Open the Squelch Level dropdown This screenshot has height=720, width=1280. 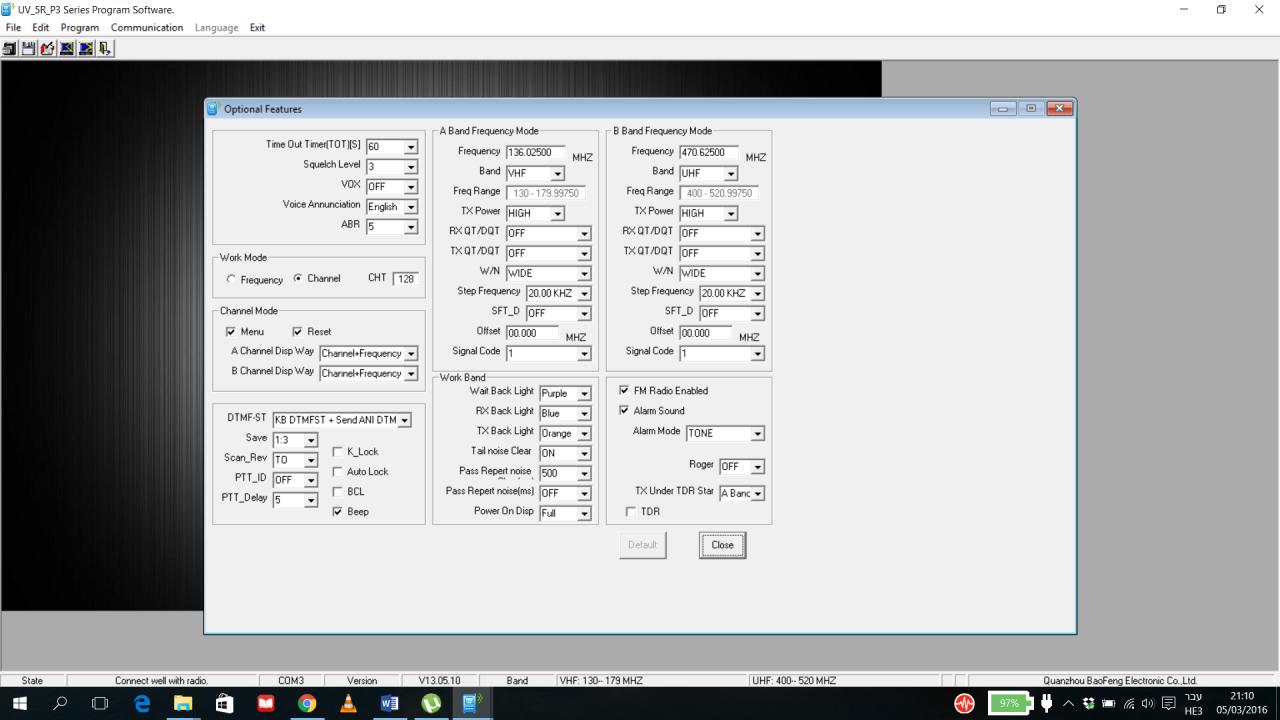[x=410, y=167]
